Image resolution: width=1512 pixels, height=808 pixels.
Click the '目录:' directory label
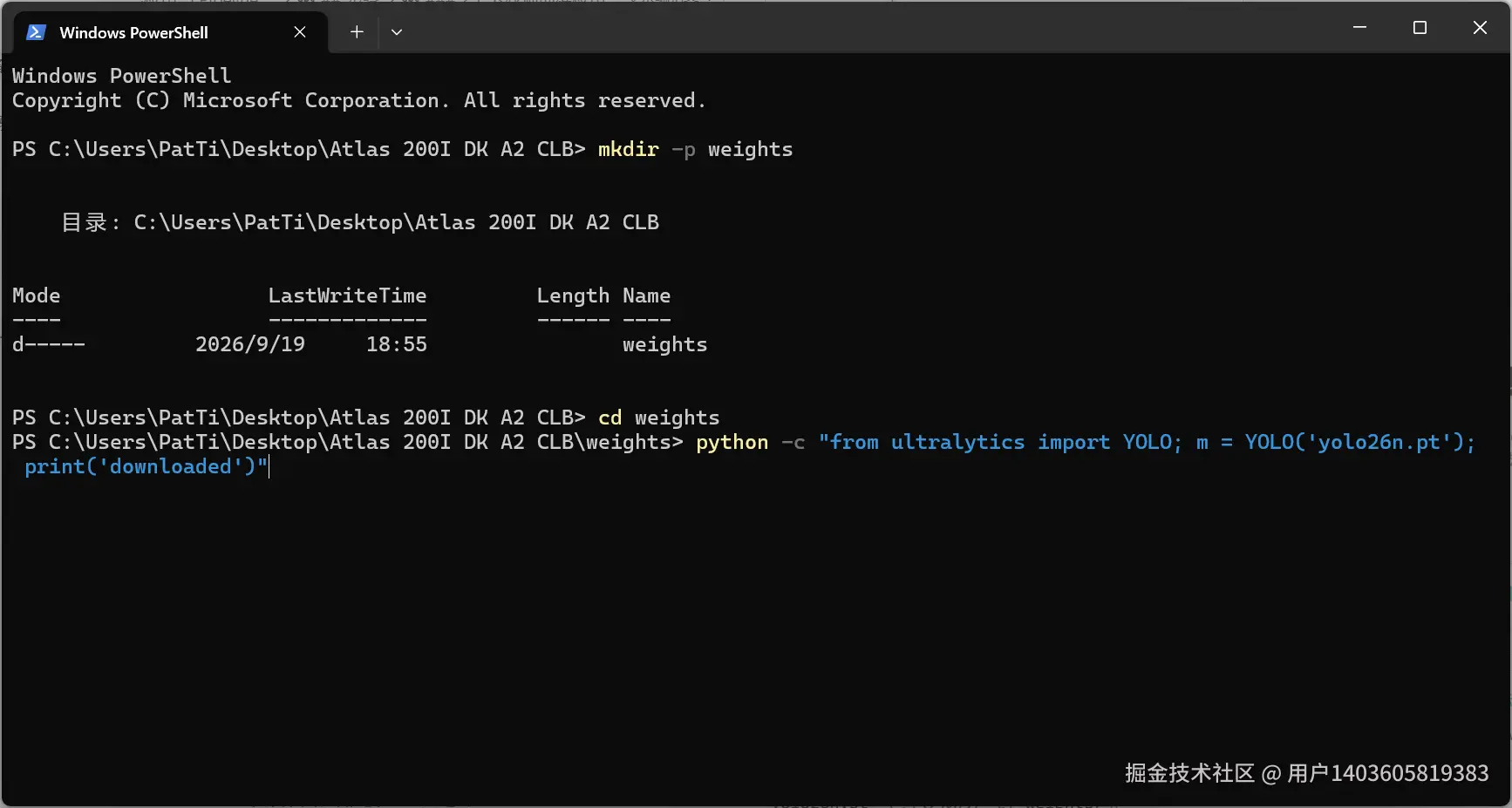91,222
